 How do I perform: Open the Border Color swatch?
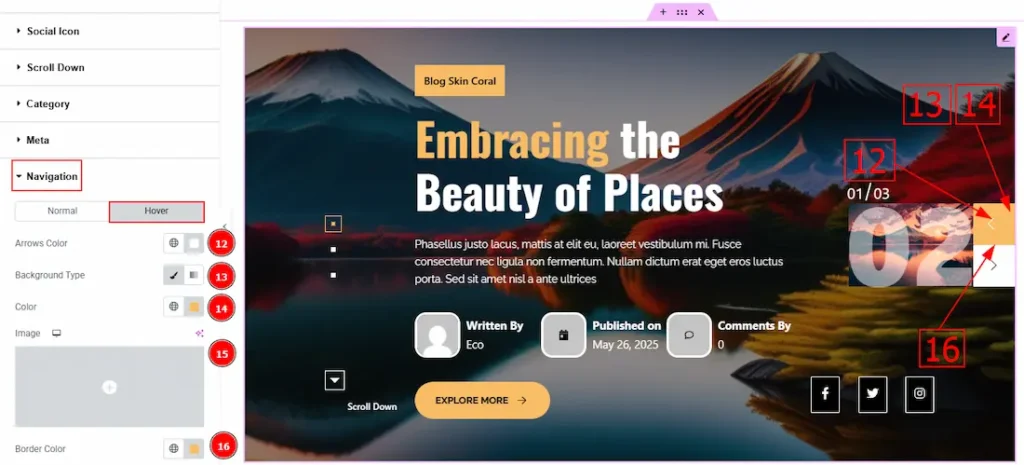point(194,448)
